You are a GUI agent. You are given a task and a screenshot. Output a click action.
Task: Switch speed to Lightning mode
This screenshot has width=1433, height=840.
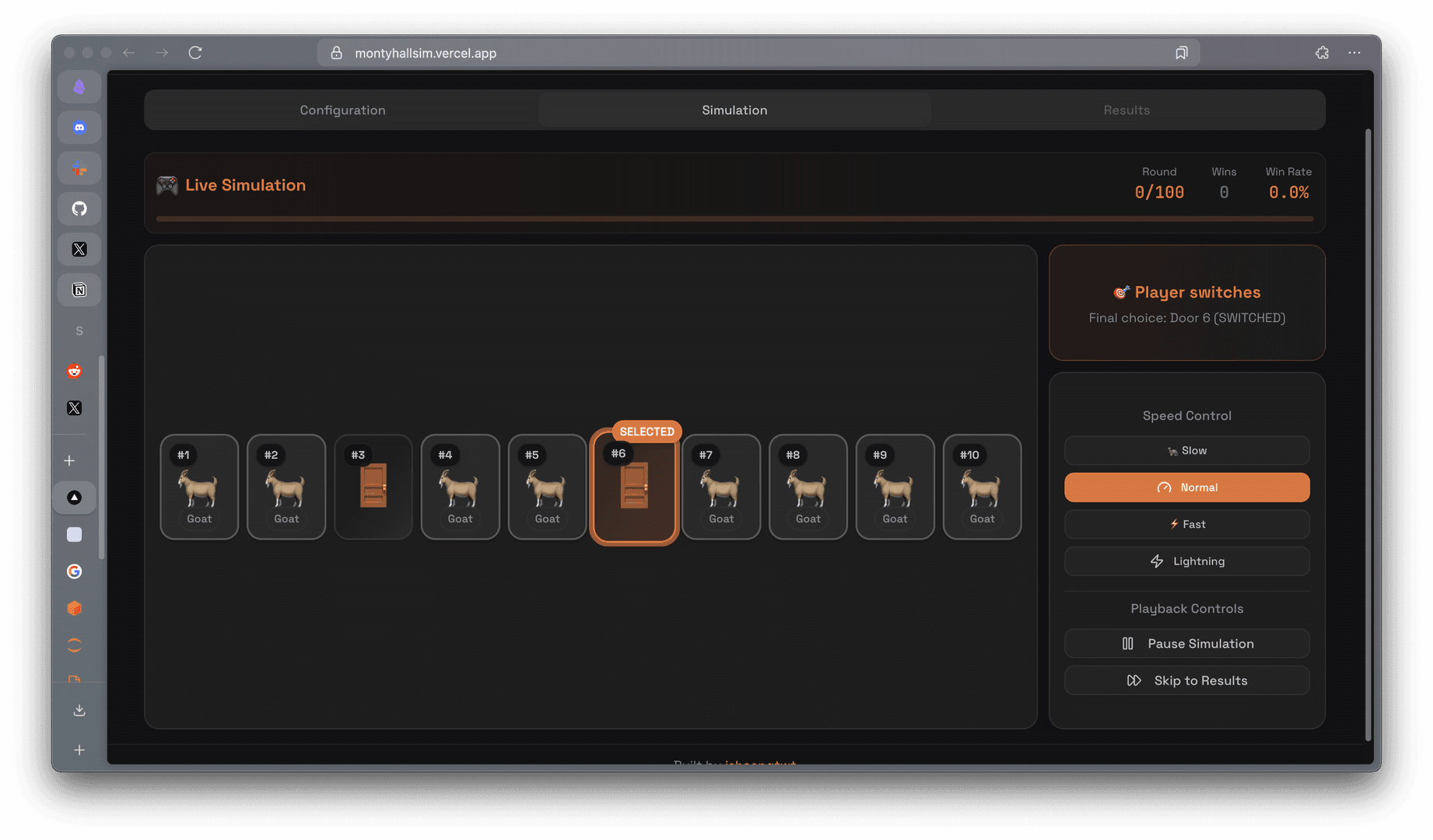(x=1186, y=561)
